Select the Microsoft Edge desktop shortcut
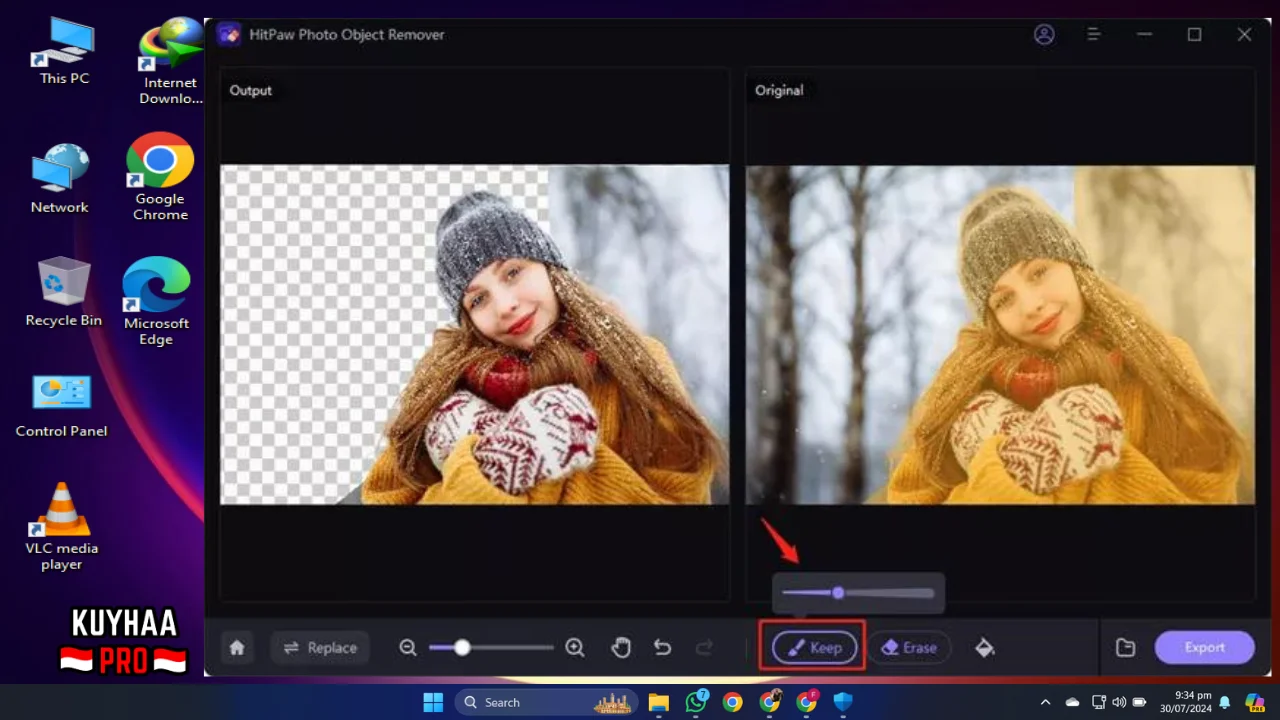 [156, 301]
